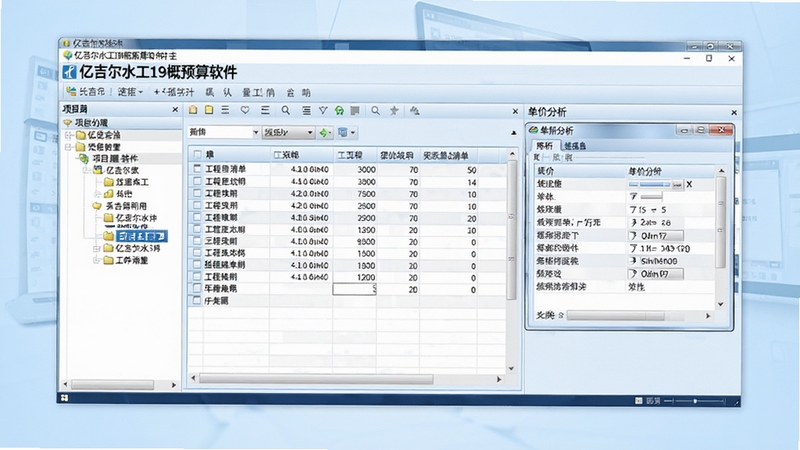
Task: Click the blue logo beside 亿吉尔水工19概预算软件
Action: coord(69,72)
